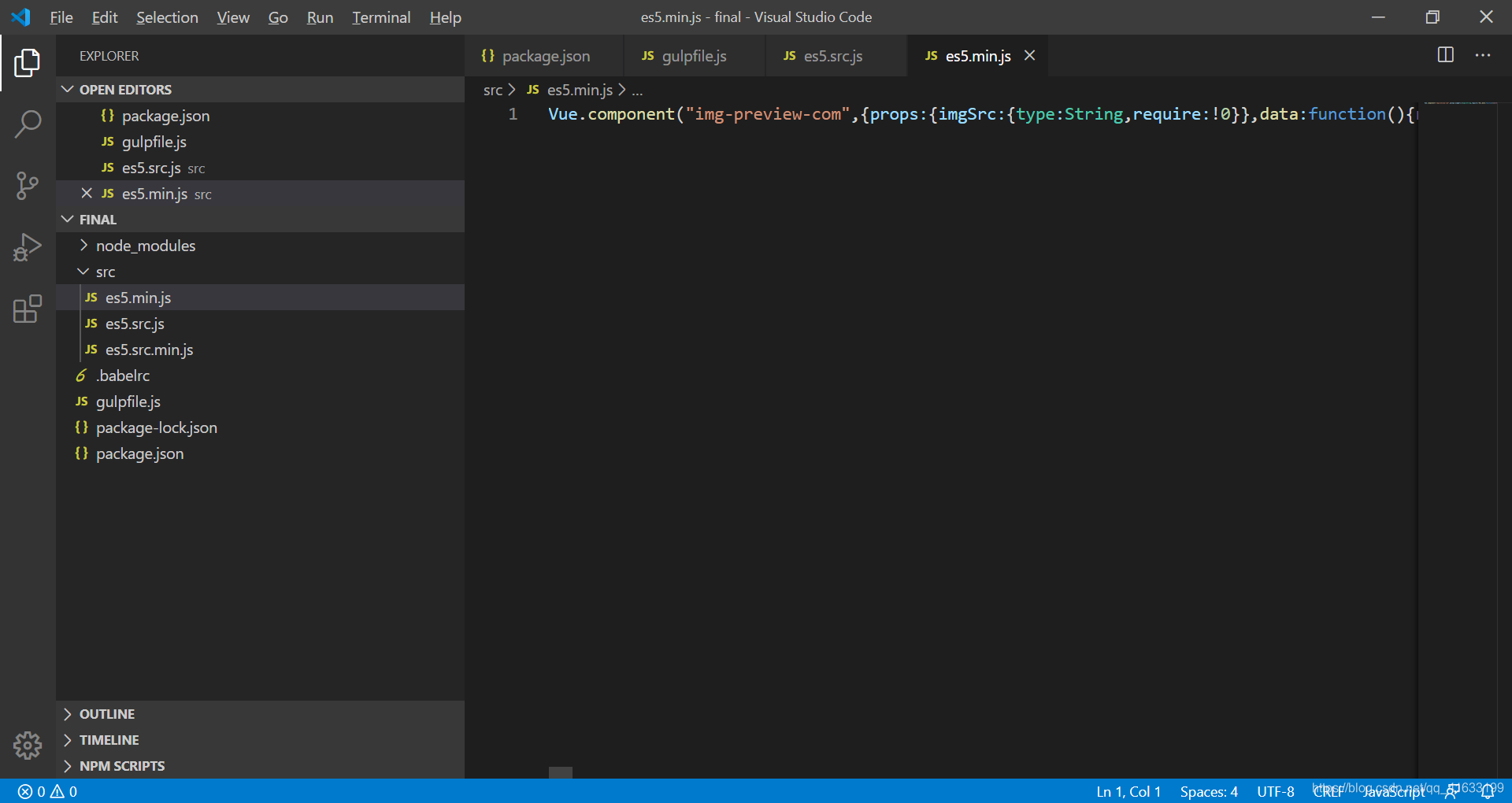Open editor more actions ellipsis menu
Image resolution: width=1512 pixels, height=803 pixels.
point(1484,55)
